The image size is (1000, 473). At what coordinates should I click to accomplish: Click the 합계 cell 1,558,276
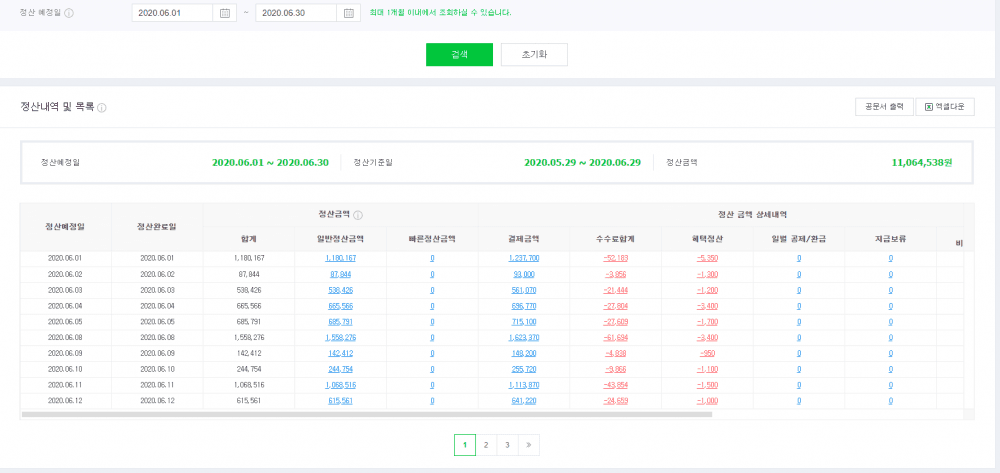(249, 338)
